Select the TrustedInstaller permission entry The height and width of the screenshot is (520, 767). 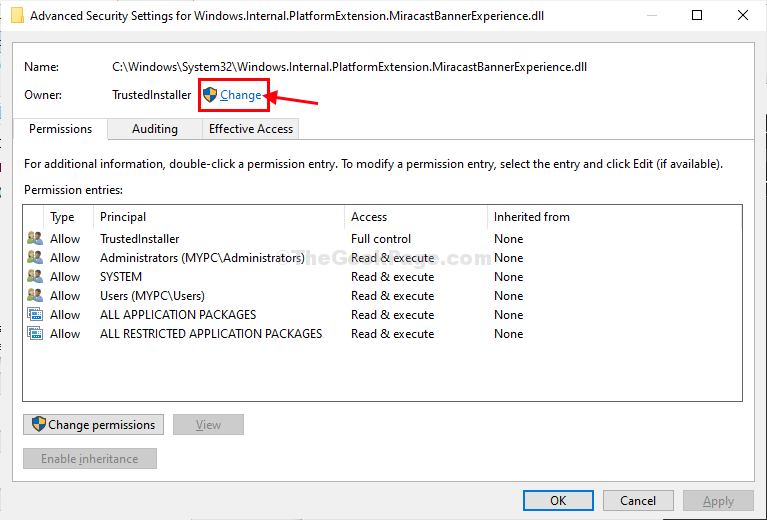tap(382, 239)
